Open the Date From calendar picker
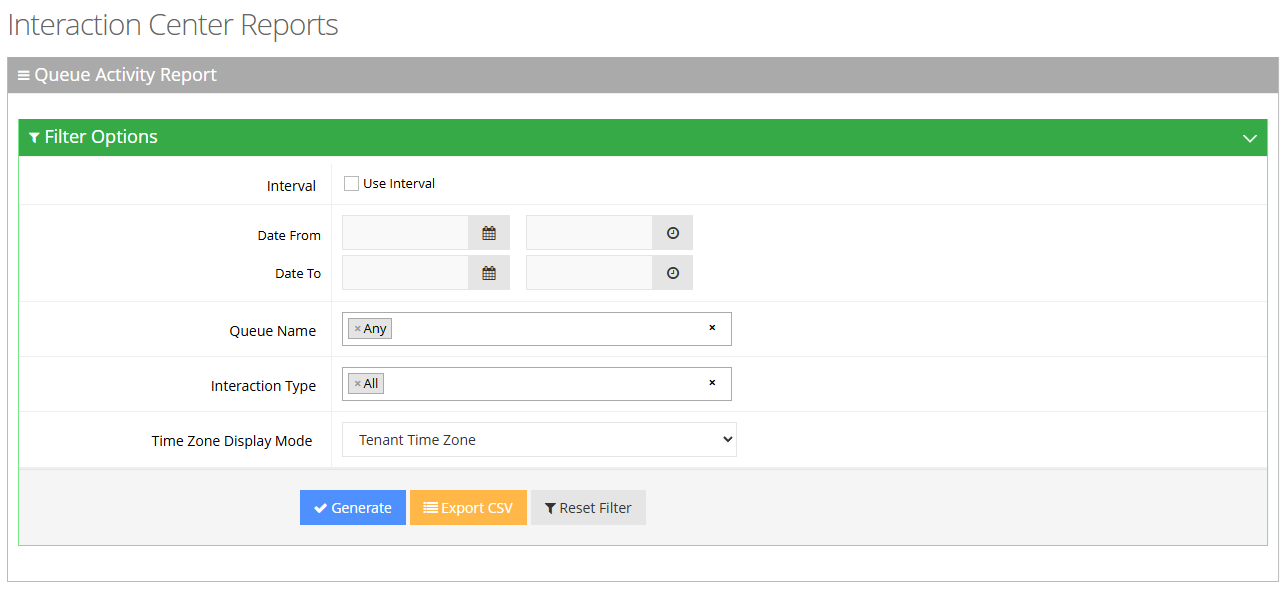The image size is (1285, 593). pos(489,233)
